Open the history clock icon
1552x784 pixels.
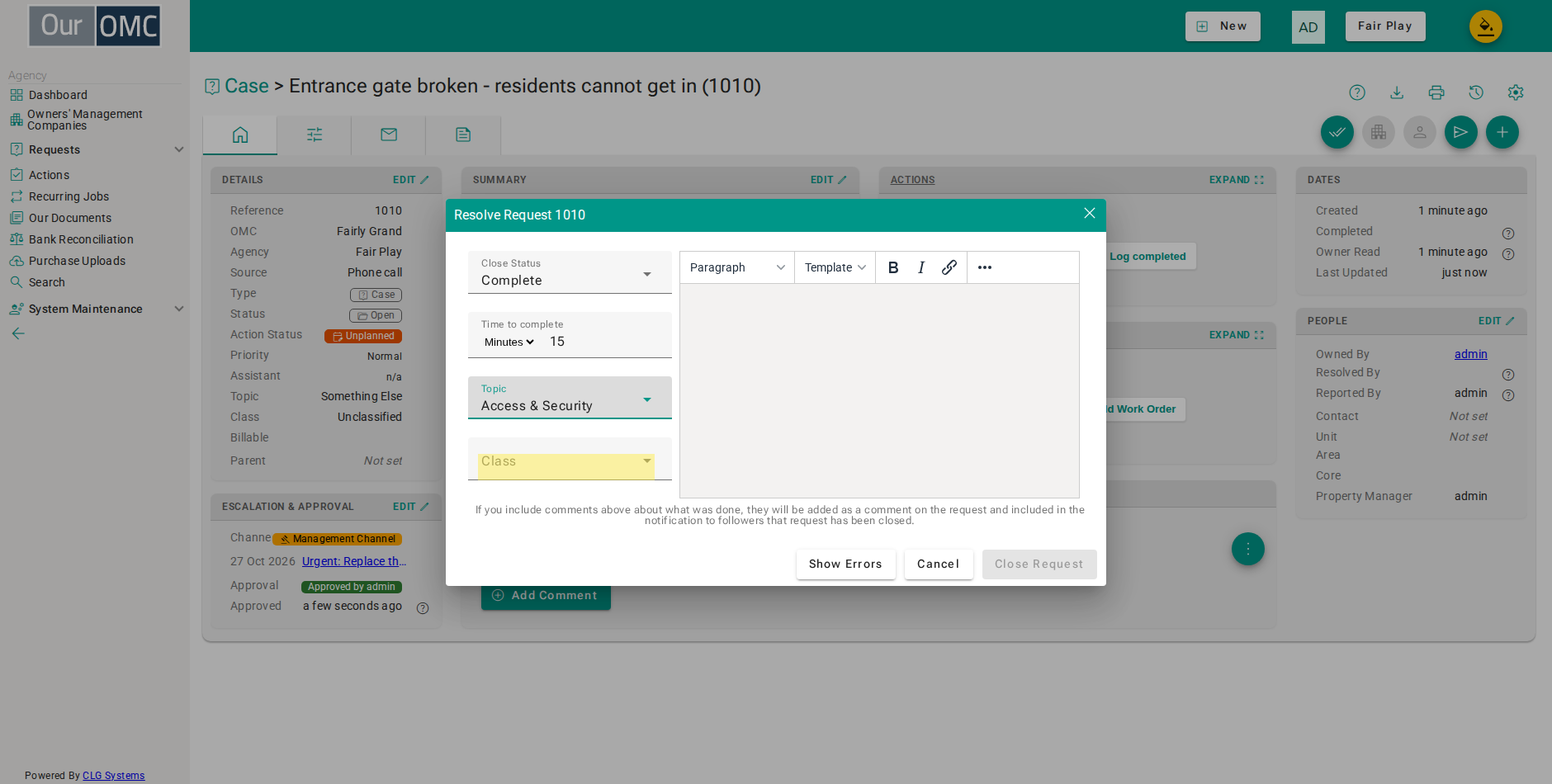coord(1476,92)
